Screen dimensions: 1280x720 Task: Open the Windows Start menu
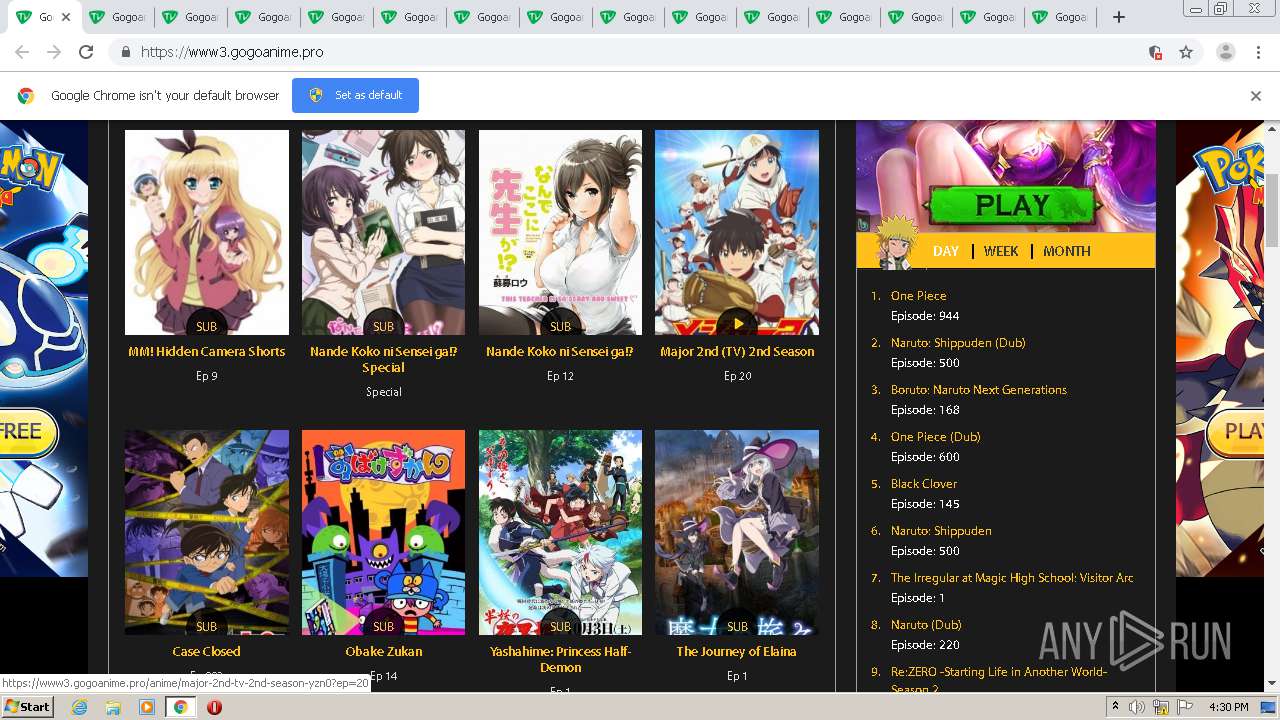click(28, 707)
